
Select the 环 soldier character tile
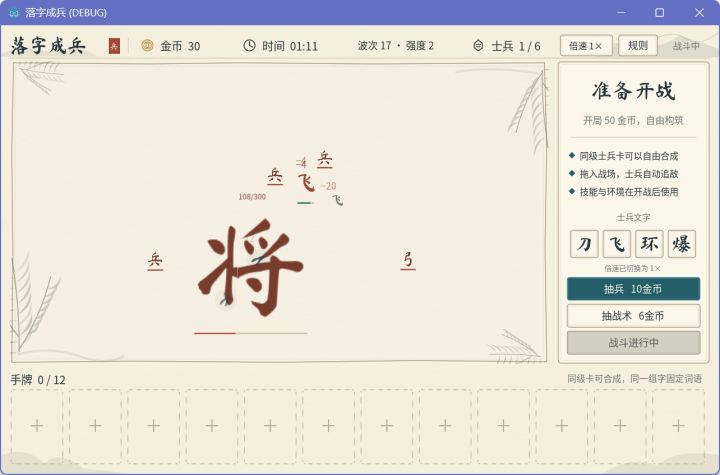(x=649, y=244)
